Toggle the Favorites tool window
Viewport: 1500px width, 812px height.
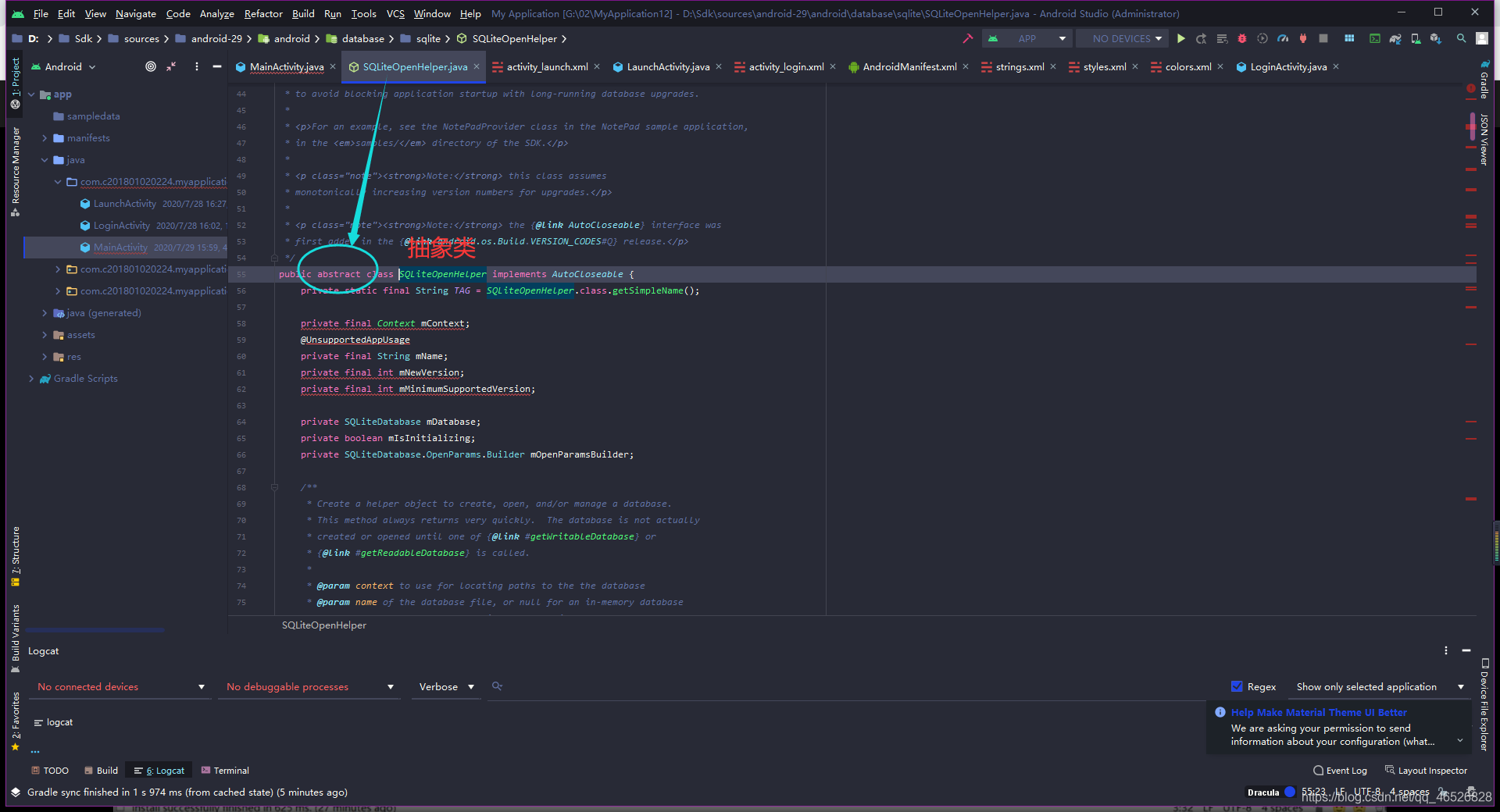click(15, 721)
